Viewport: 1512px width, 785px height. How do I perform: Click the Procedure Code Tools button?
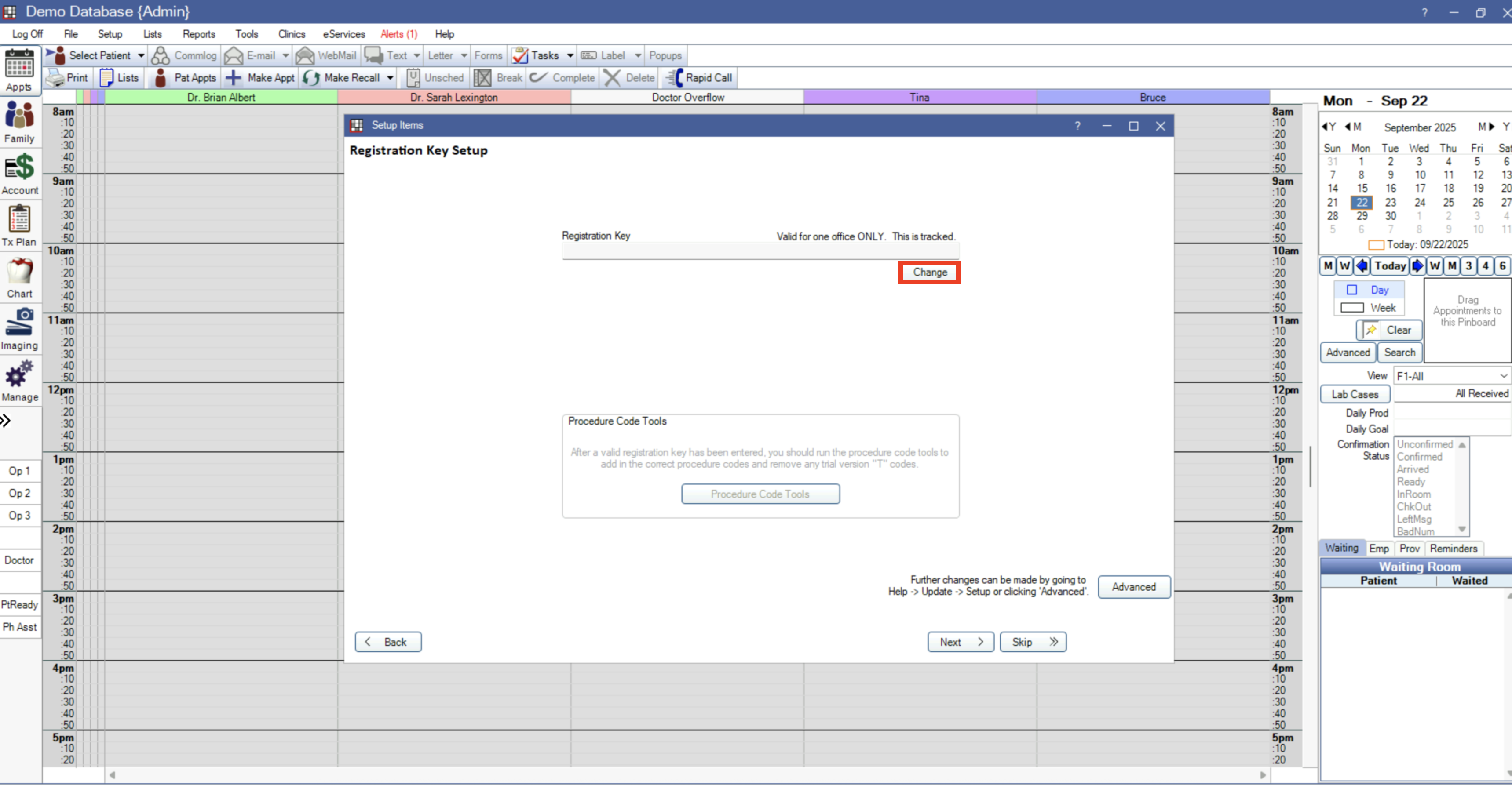760,494
